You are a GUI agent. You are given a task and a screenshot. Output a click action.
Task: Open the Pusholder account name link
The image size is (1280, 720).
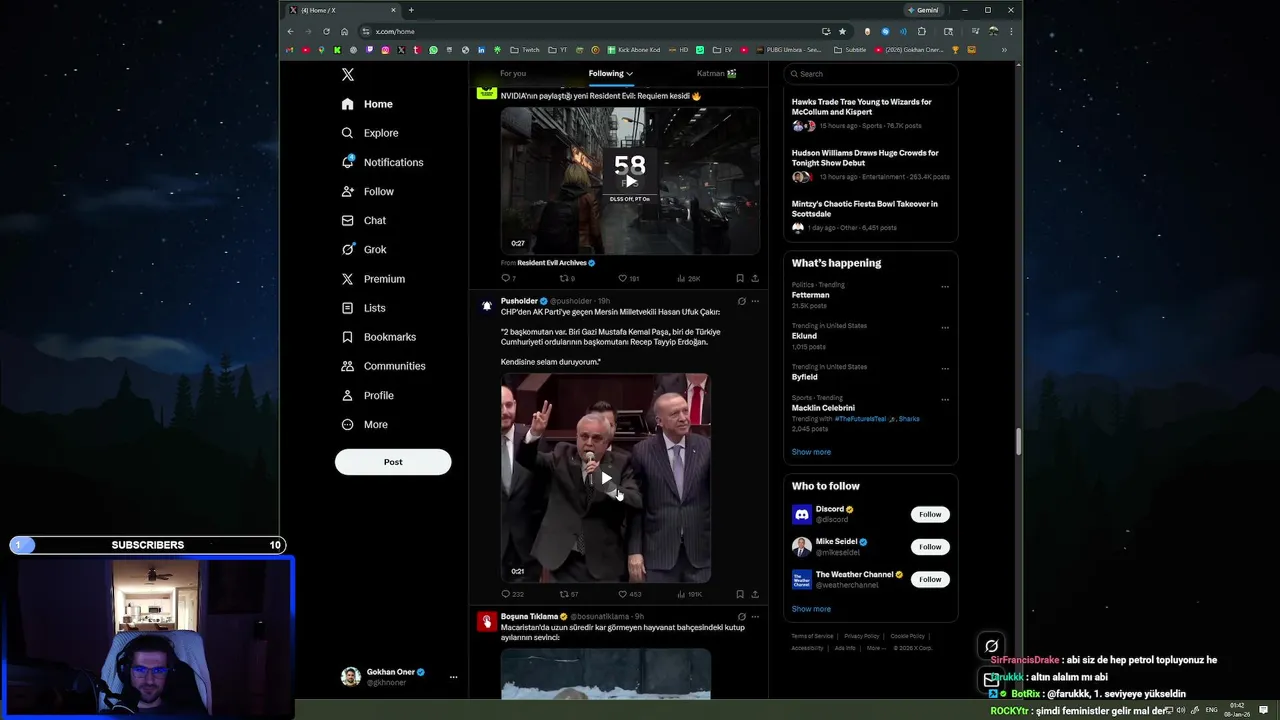(519, 301)
